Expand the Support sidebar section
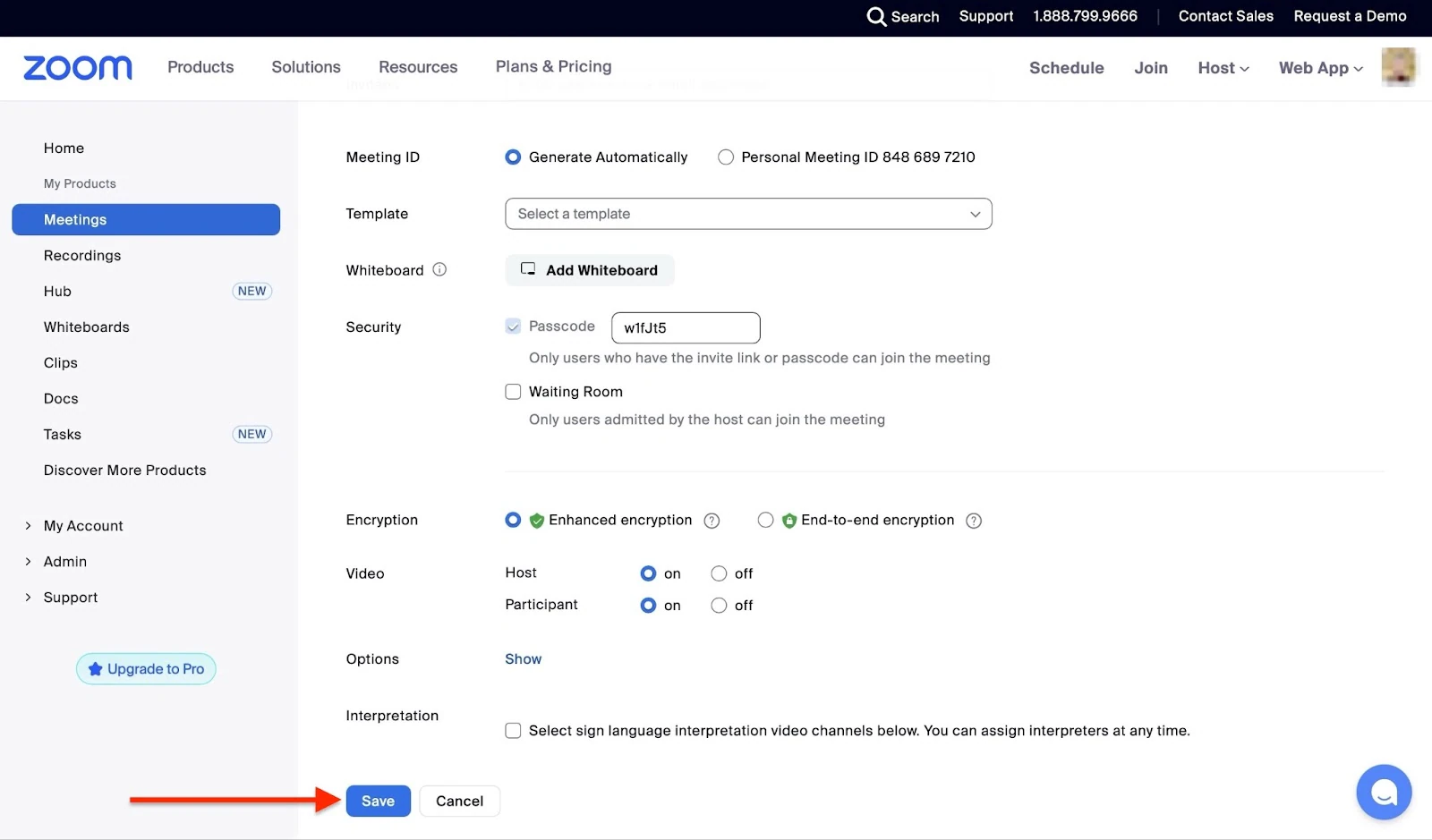 click(28, 598)
